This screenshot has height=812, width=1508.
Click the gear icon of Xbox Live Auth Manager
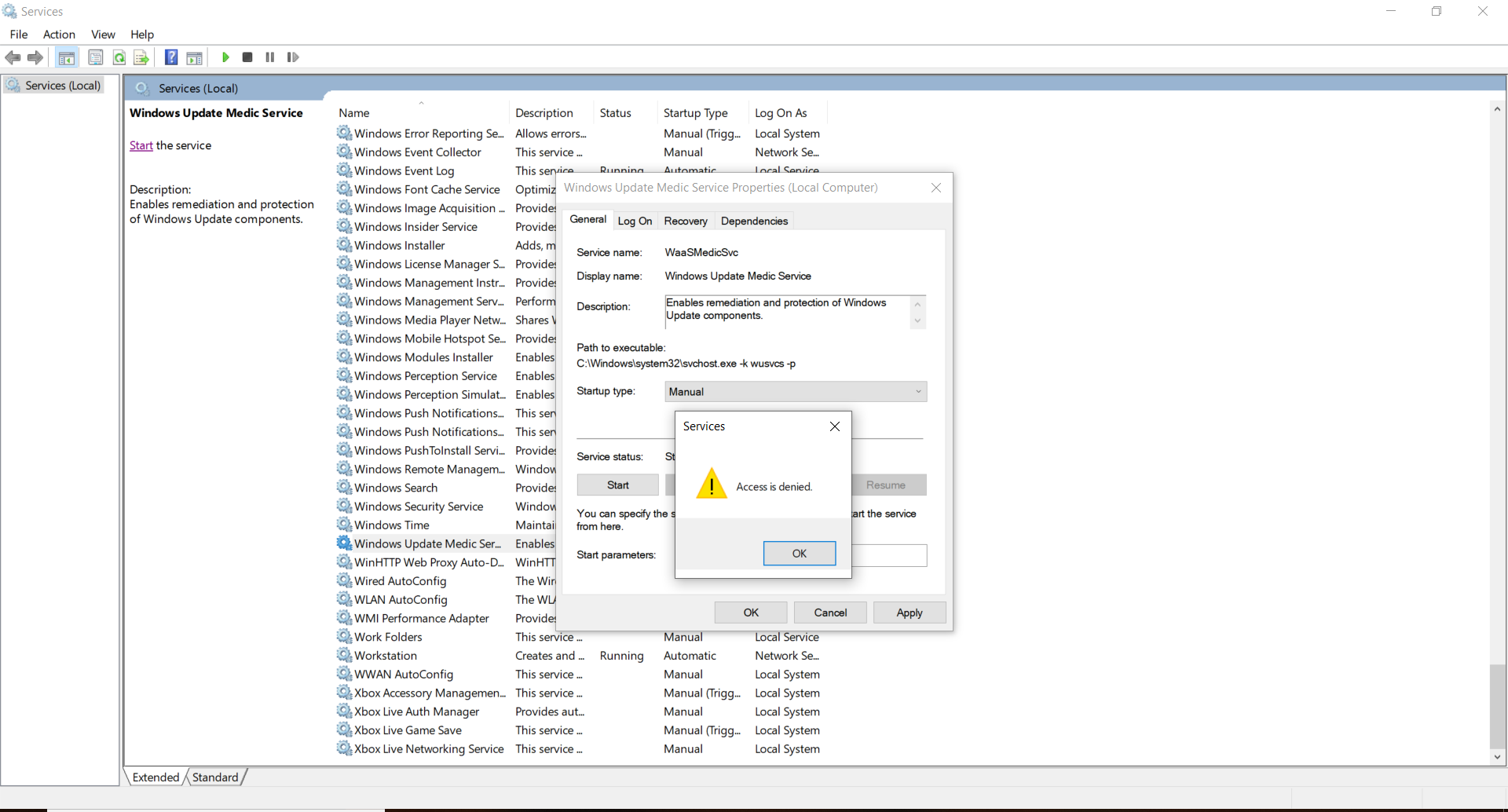(x=344, y=711)
